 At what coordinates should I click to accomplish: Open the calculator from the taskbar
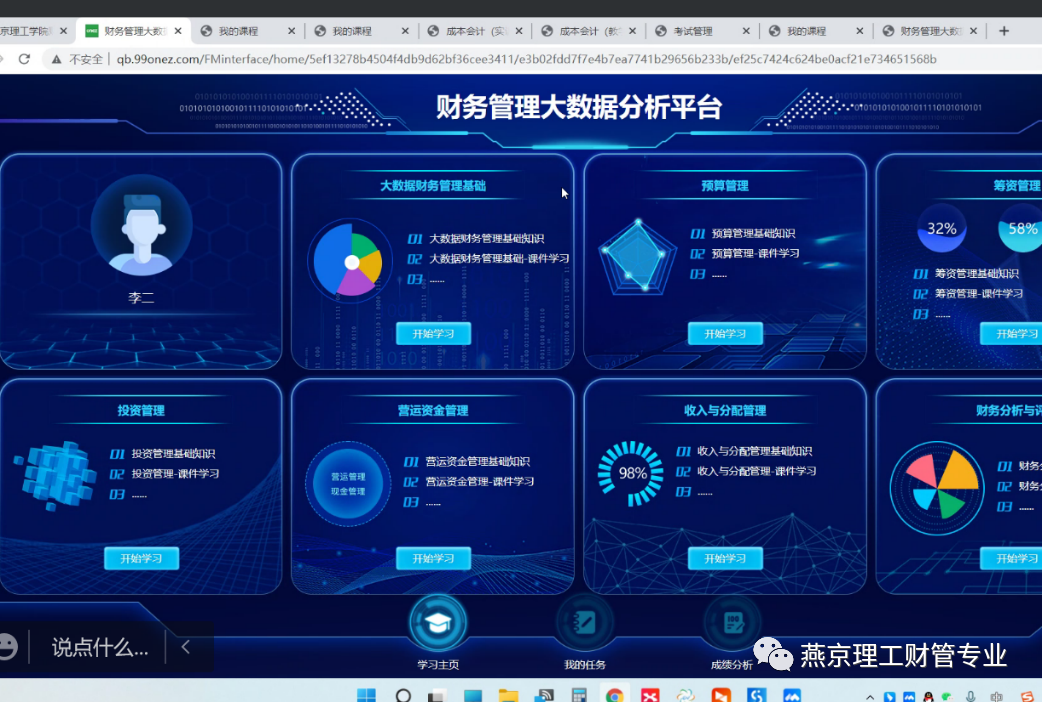(x=579, y=695)
